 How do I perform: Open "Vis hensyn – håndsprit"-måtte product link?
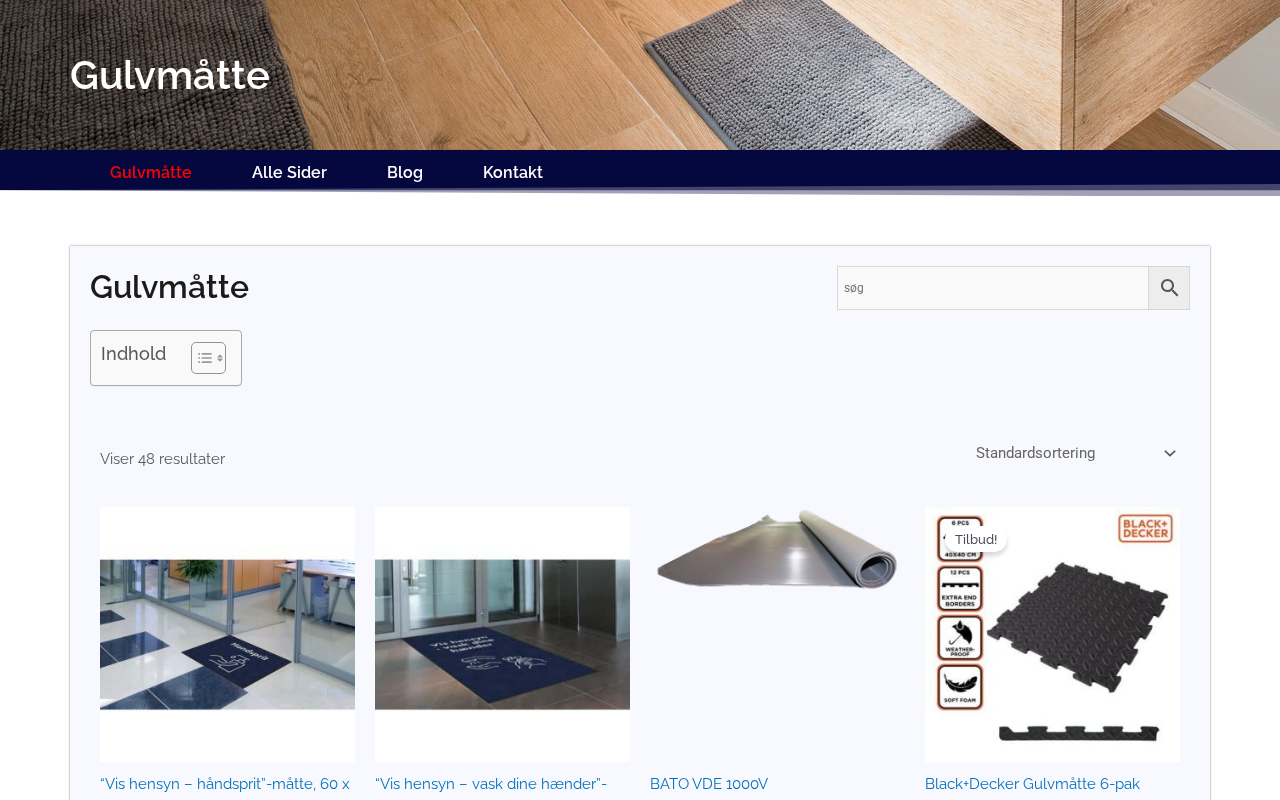coord(225,784)
